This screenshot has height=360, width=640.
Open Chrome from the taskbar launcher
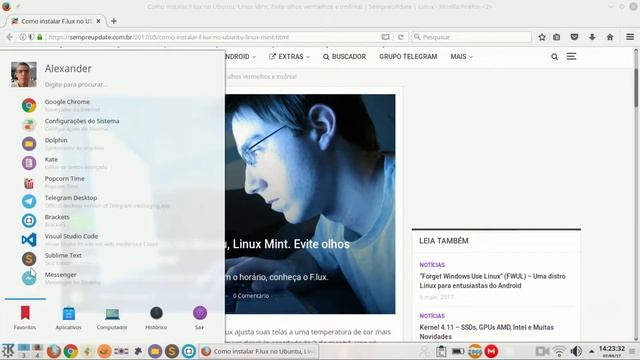coord(71,351)
